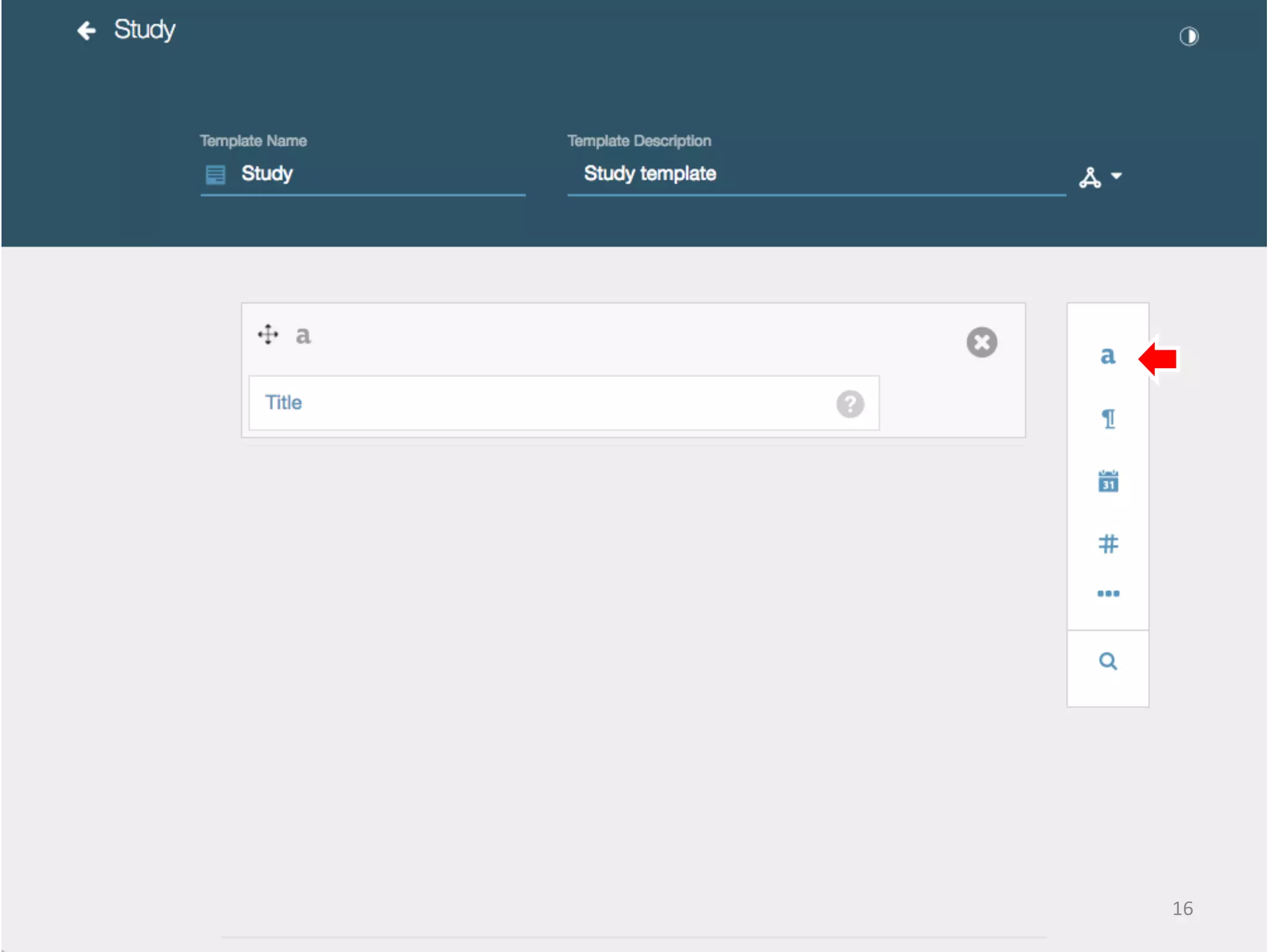This screenshot has height=952, width=1270.
Task: Click the search magnifier in the sidebar
Action: [x=1108, y=661]
